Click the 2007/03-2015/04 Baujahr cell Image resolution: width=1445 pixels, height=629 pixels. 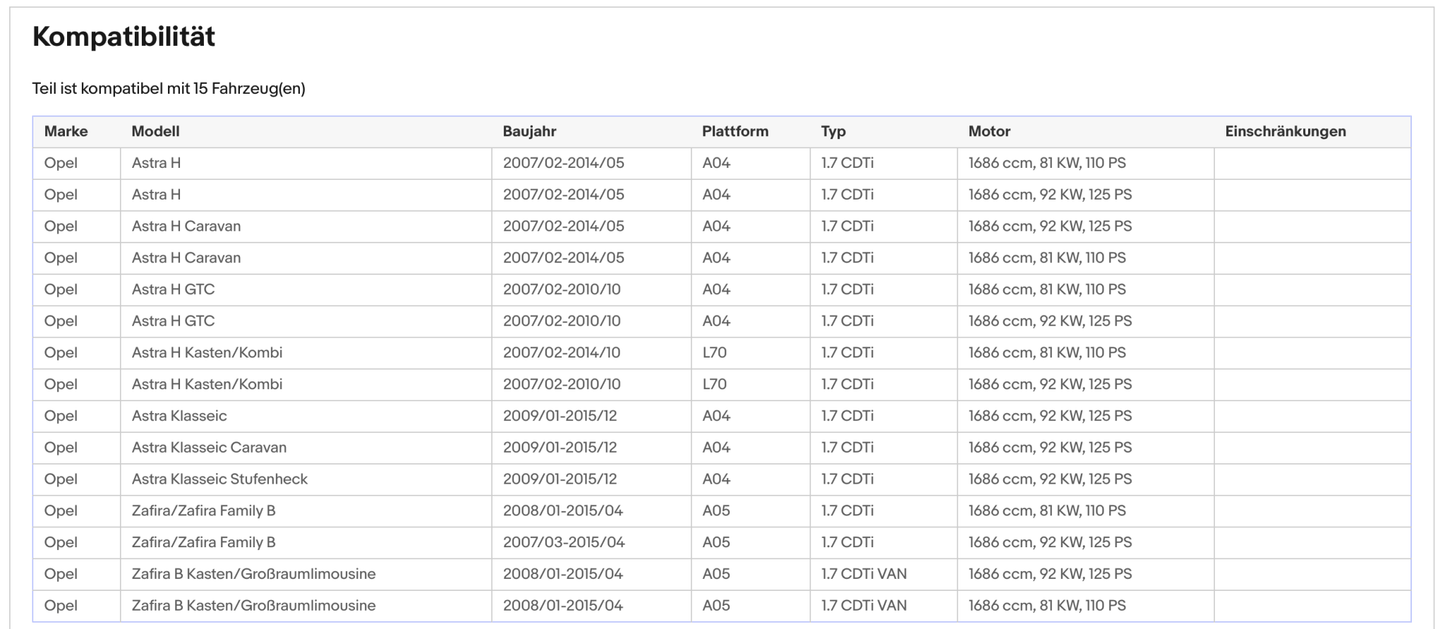point(562,542)
